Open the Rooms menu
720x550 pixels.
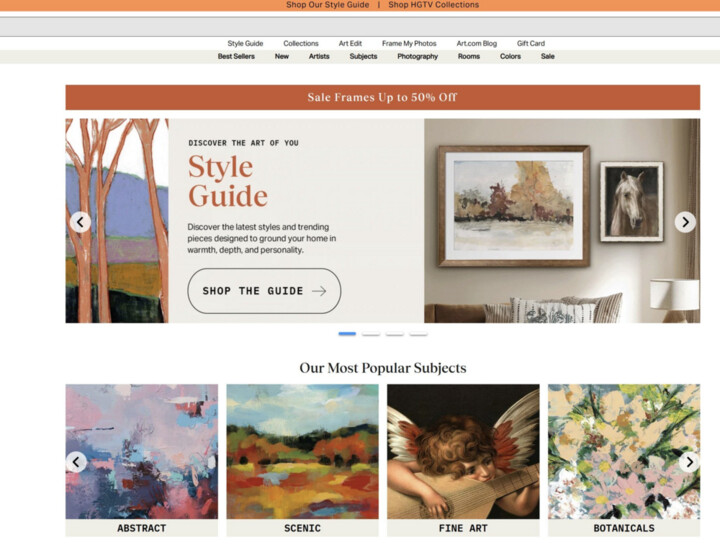click(469, 56)
